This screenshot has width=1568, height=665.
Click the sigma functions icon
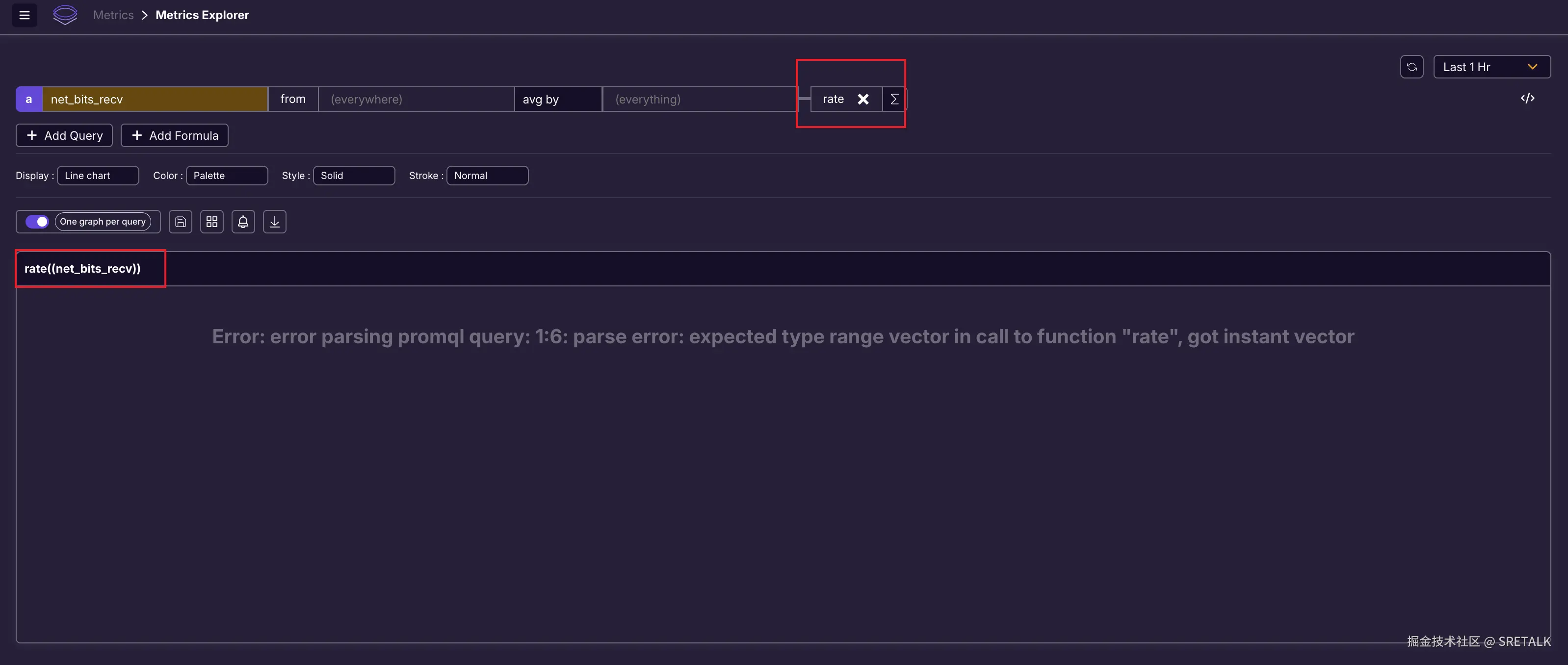[x=893, y=99]
